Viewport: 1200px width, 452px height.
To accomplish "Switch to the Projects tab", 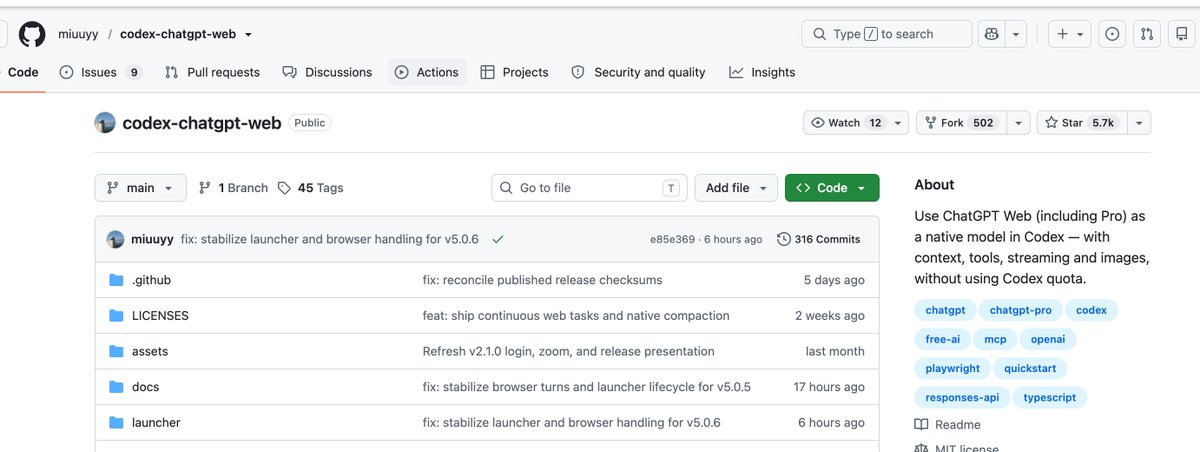I will pos(515,72).
